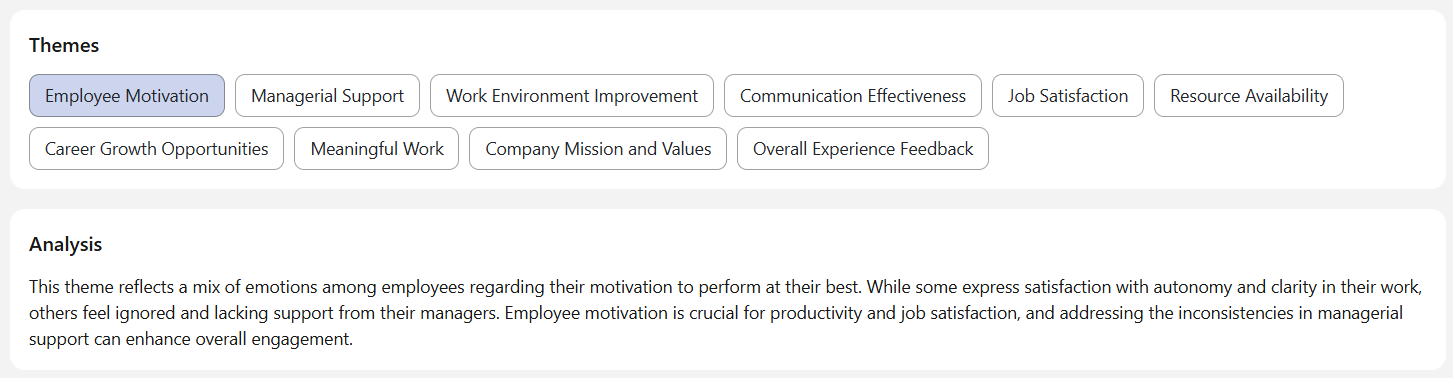
Task: View the Overall Experience Feedback theme
Action: pyautogui.click(x=863, y=149)
